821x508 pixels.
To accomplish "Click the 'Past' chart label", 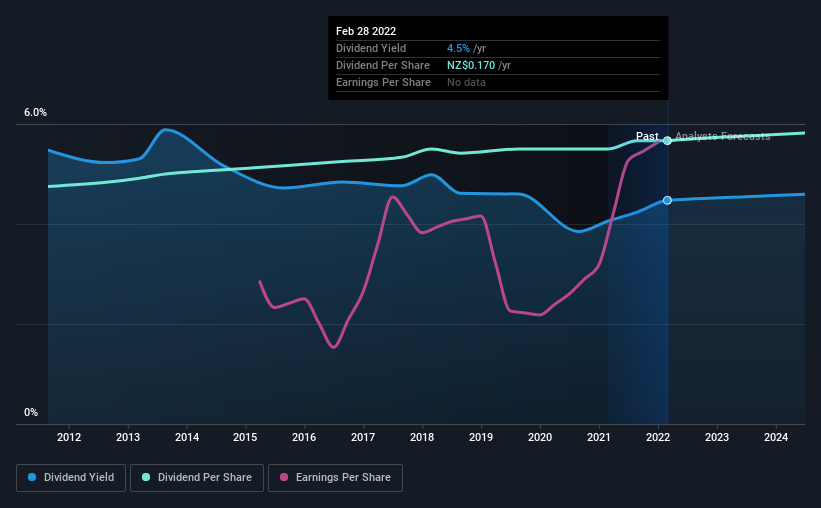I will tap(647, 136).
